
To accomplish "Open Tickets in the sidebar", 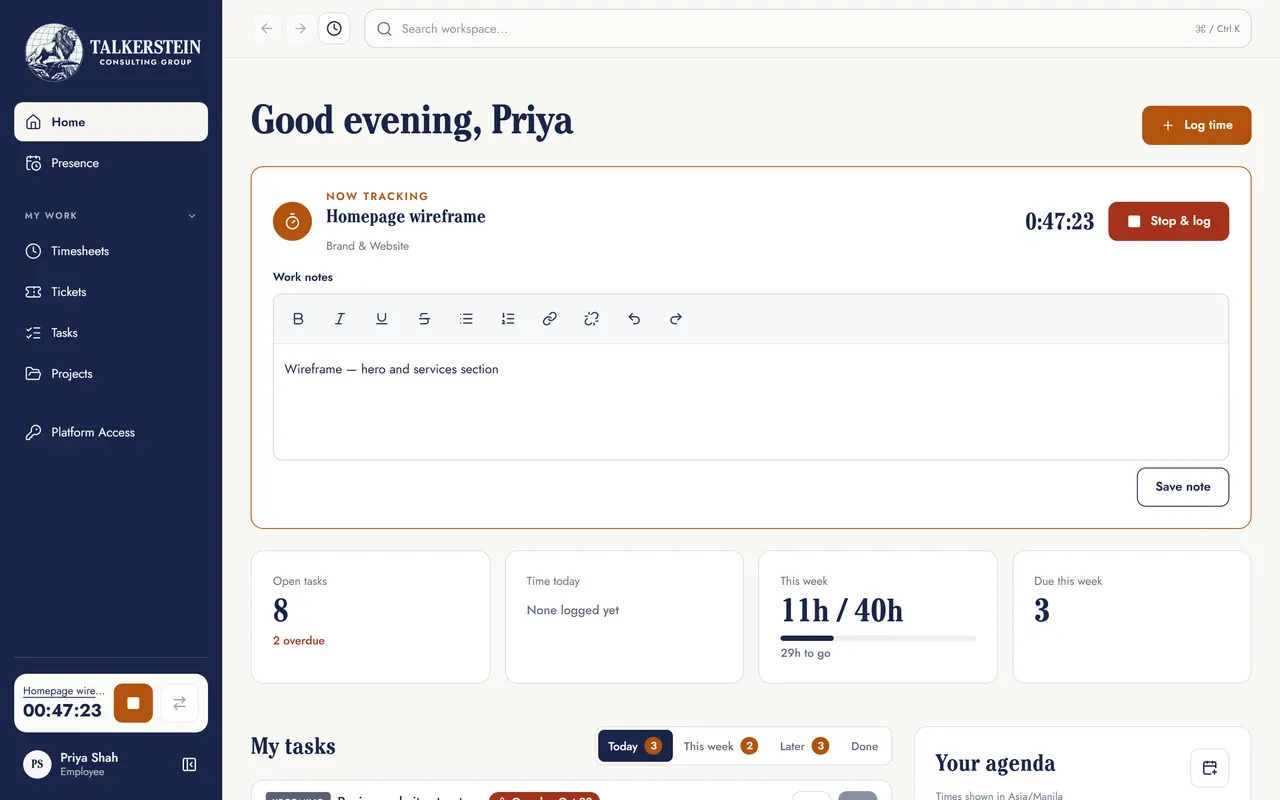I will point(111,292).
